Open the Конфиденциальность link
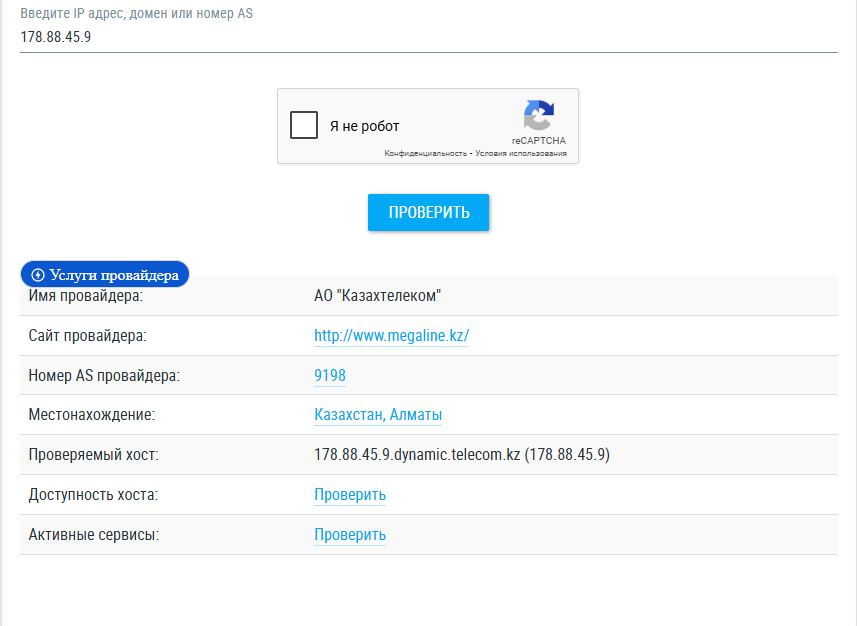The image size is (857, 626). click(x=425, y=154)
